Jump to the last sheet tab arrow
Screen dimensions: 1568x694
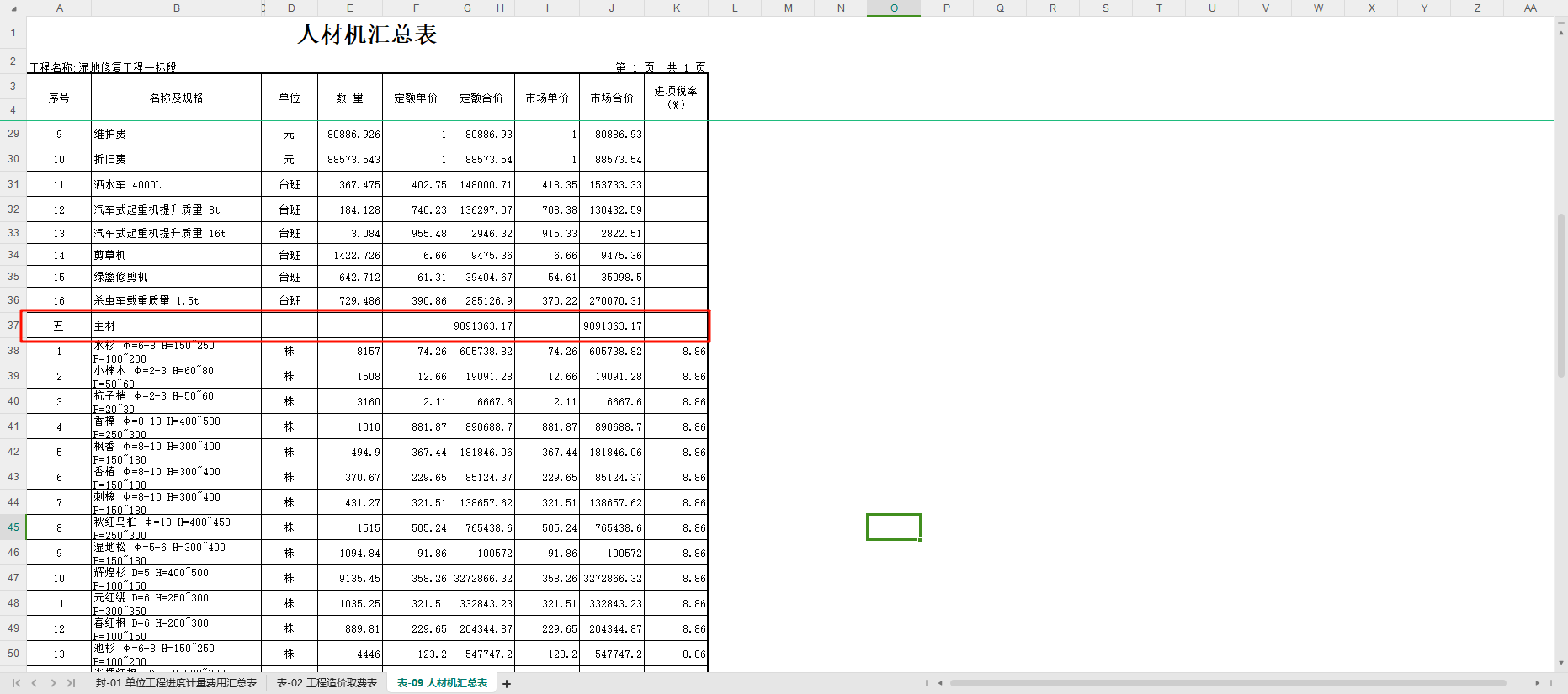pos(72,683)
